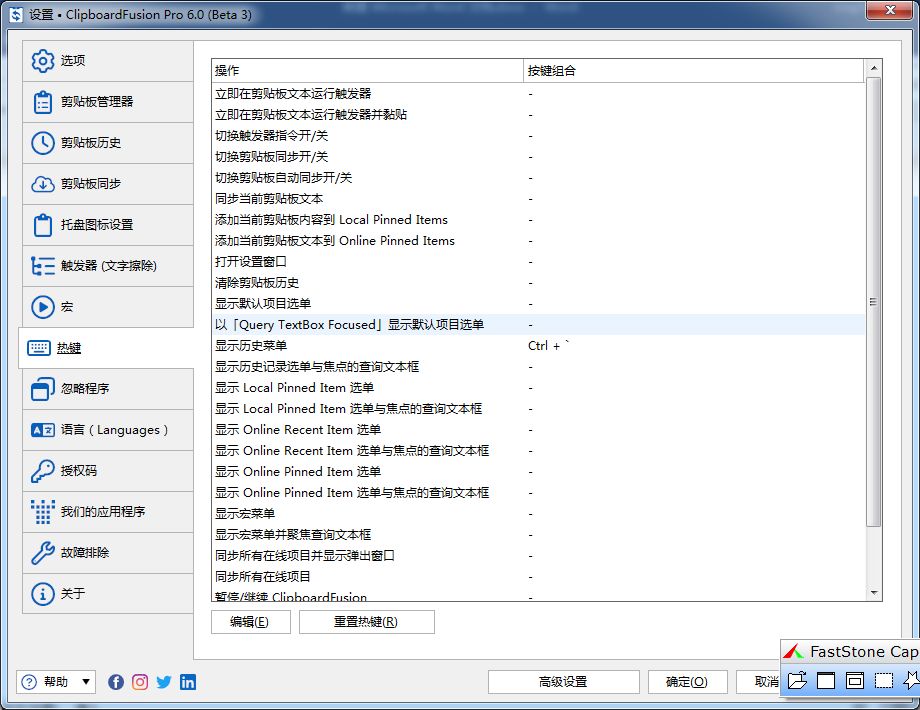Select the 剪贴板同步 cloud icon
The width and height of the screenshot is (920, 710).
[43, 184]
